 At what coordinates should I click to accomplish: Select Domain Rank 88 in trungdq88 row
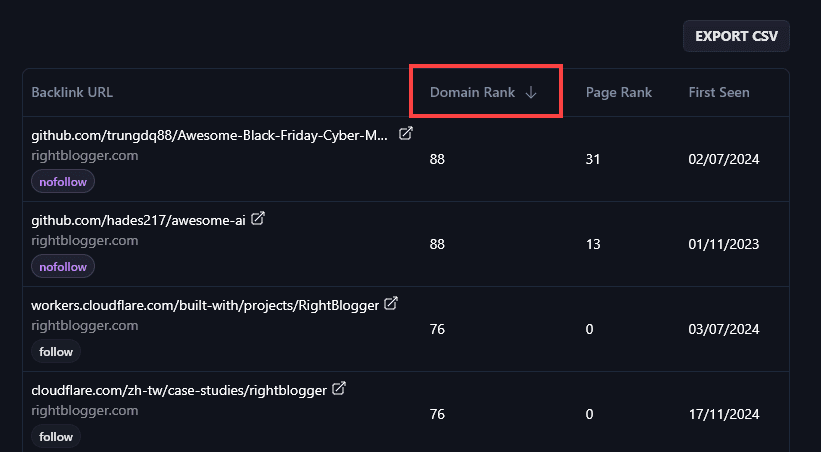[437, 159]
